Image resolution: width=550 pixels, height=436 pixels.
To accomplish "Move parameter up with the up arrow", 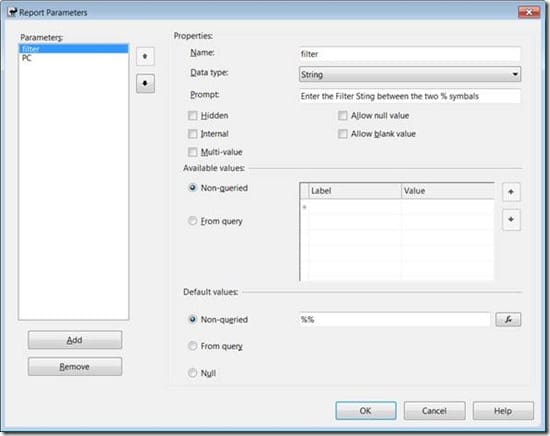I will click(145, 56).
